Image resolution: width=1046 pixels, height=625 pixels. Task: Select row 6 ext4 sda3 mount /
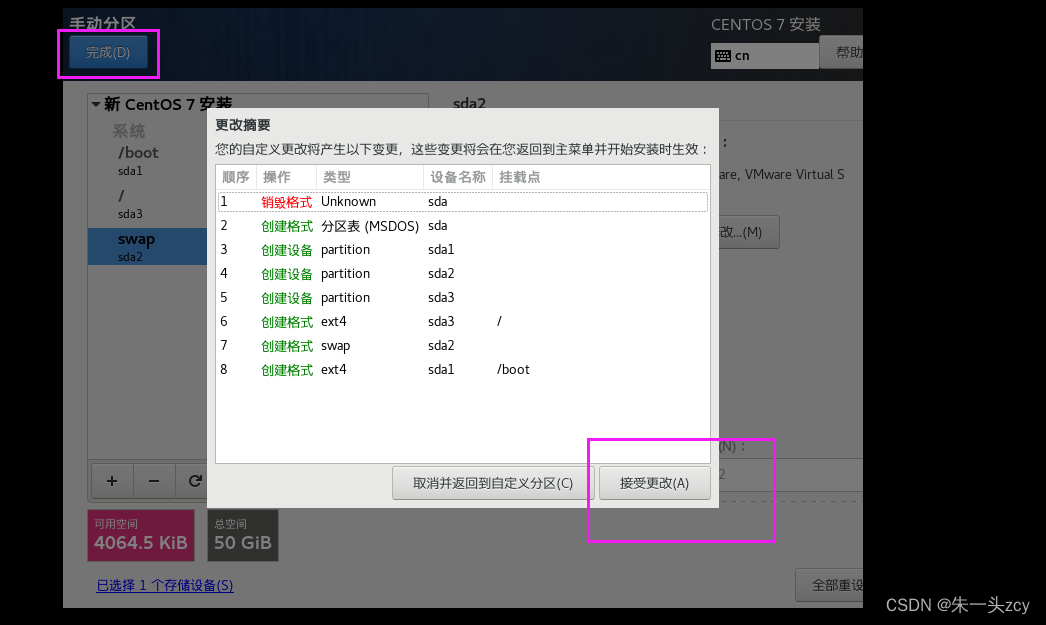pyautogui.click(x=463, y=322)
